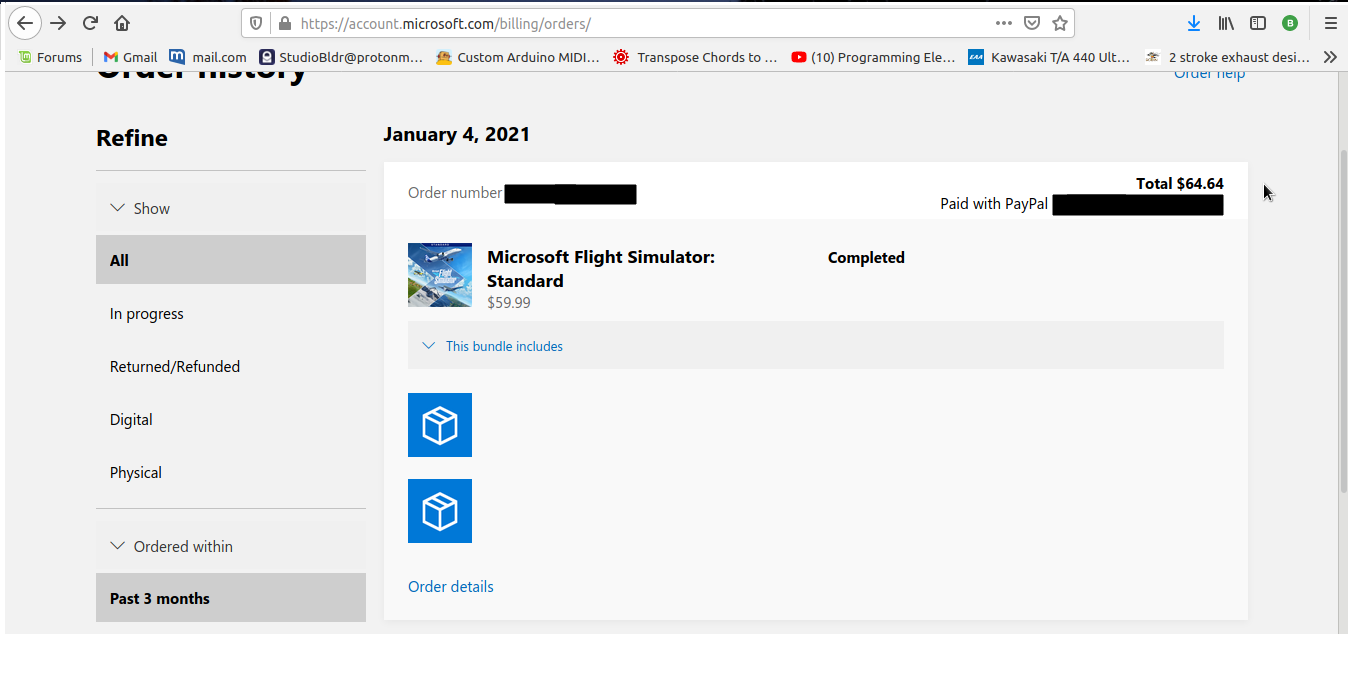Open Microsoft Flight Simulator: Standard title
The image size is (1348, 692).
(601, 269)
